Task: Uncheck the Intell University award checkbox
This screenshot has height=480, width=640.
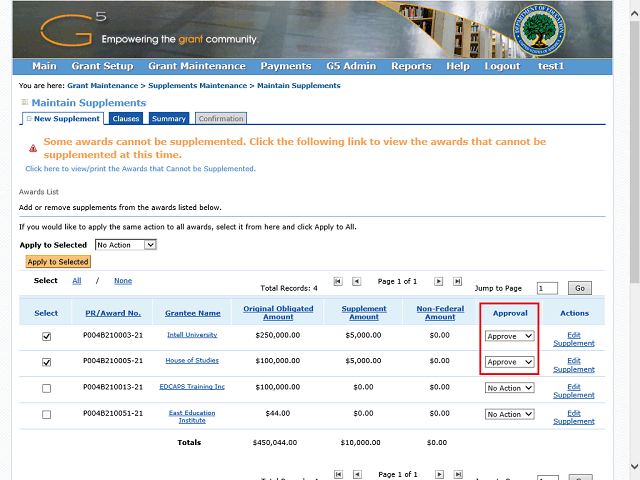Action: 46,336
